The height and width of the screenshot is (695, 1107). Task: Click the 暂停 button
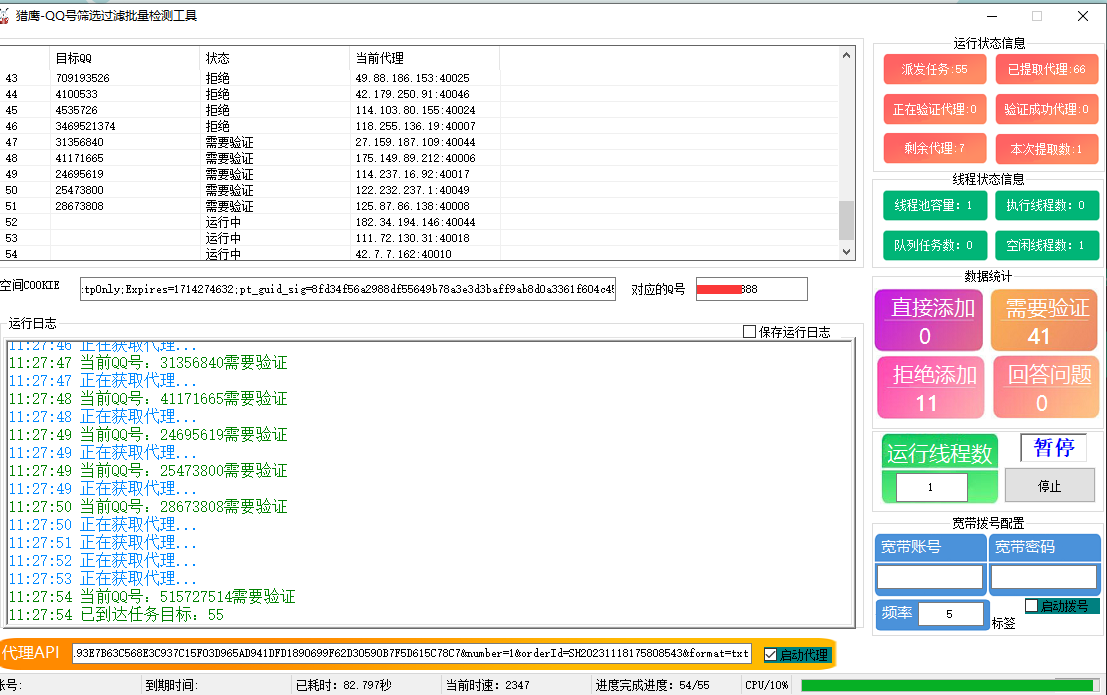pyautogui.click(x=1053, y=448)
